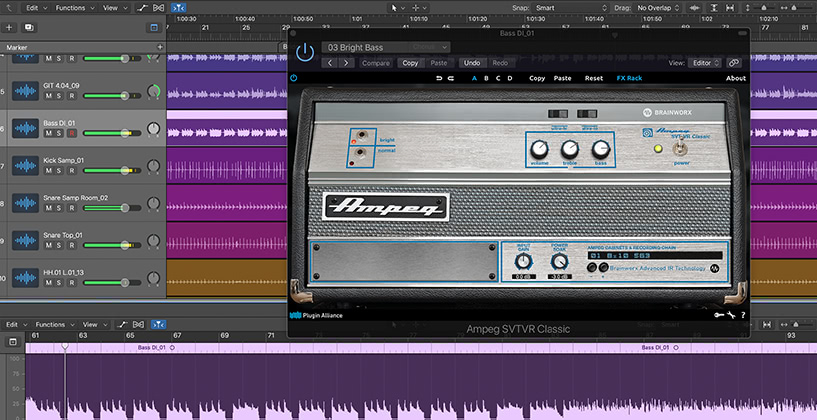This screenshot has height=420, width=817.
Task: Open the plugin wrench settings icon
Action: [731, 315]
